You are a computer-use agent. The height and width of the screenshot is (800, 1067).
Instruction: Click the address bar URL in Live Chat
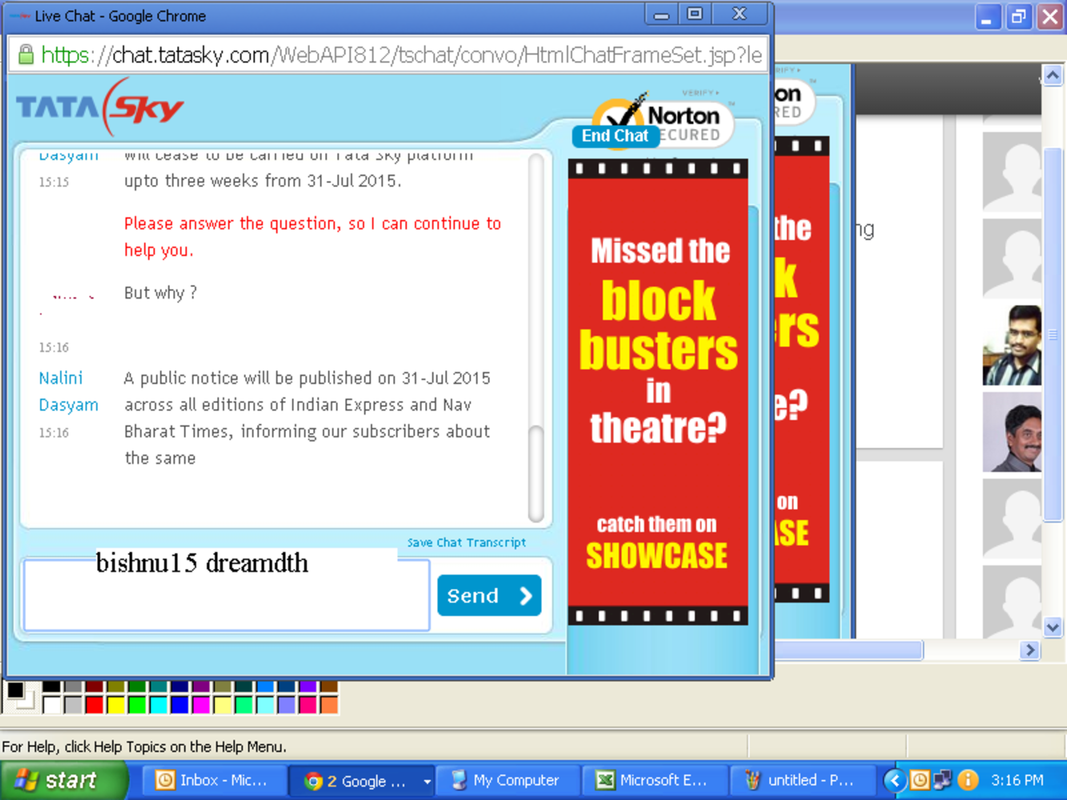click(x=401, y=54)
